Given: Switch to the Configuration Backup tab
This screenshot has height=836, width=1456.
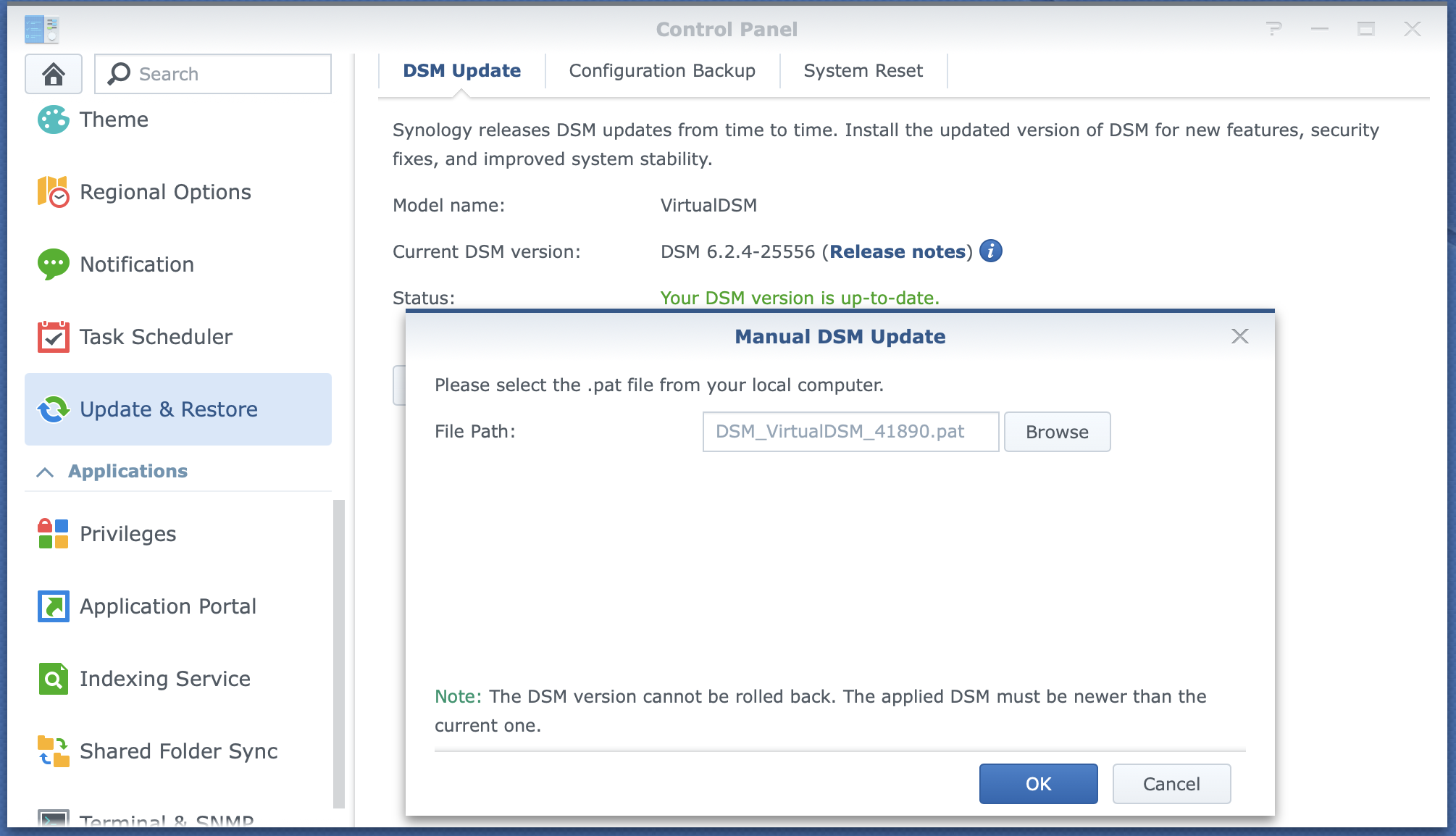Looking at the screenshot, I should pos(662,71).
